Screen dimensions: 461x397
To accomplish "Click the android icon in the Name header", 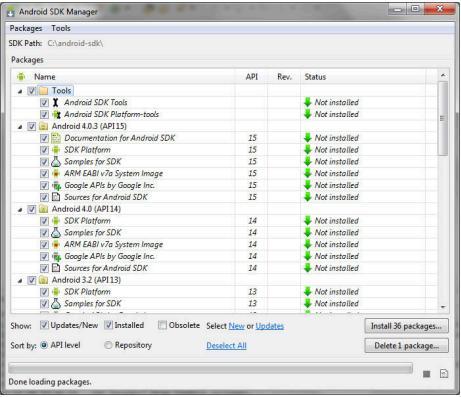I will coord(21,77).
